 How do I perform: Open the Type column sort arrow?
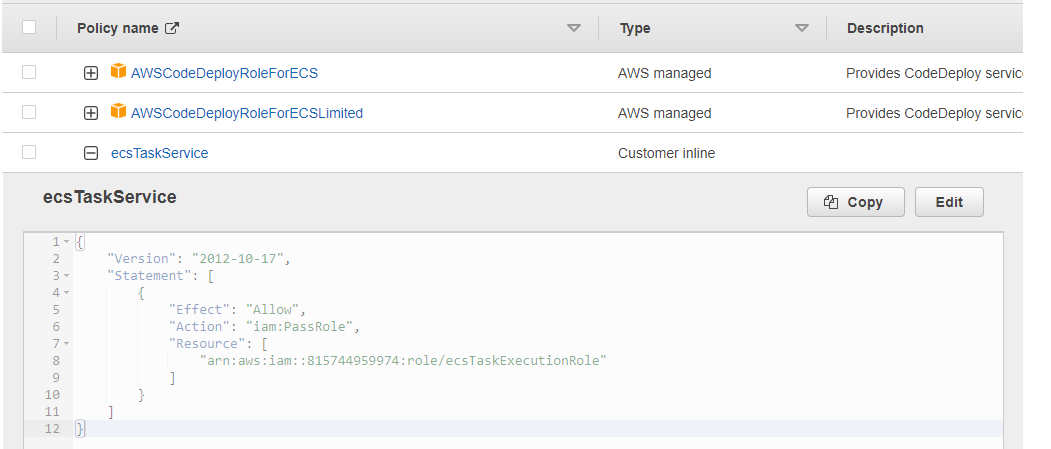click(x=802, y=28)
